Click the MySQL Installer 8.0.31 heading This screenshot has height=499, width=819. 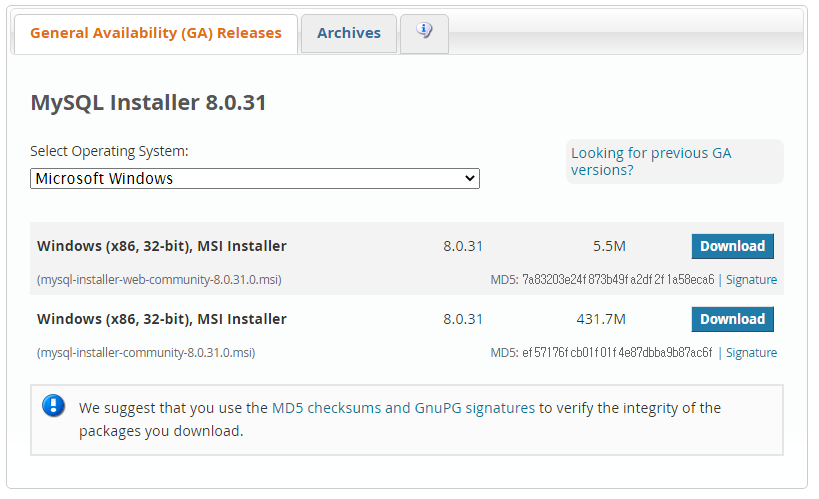pos(148,102)
